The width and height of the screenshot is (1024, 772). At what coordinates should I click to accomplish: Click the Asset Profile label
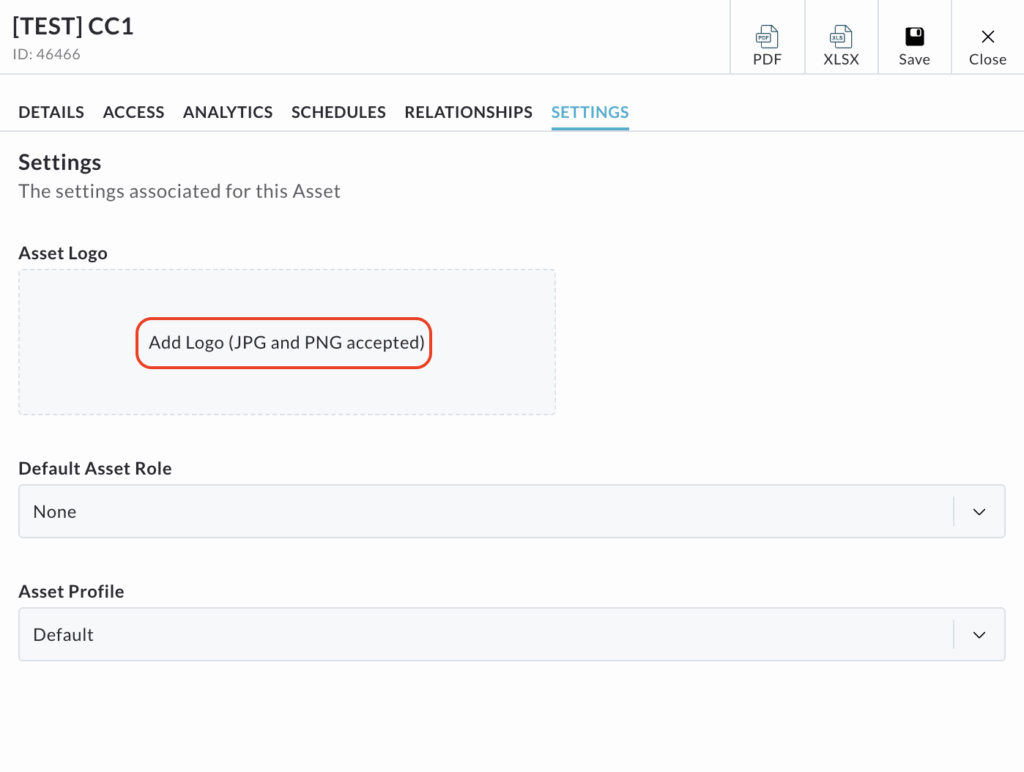coord(71,591)
